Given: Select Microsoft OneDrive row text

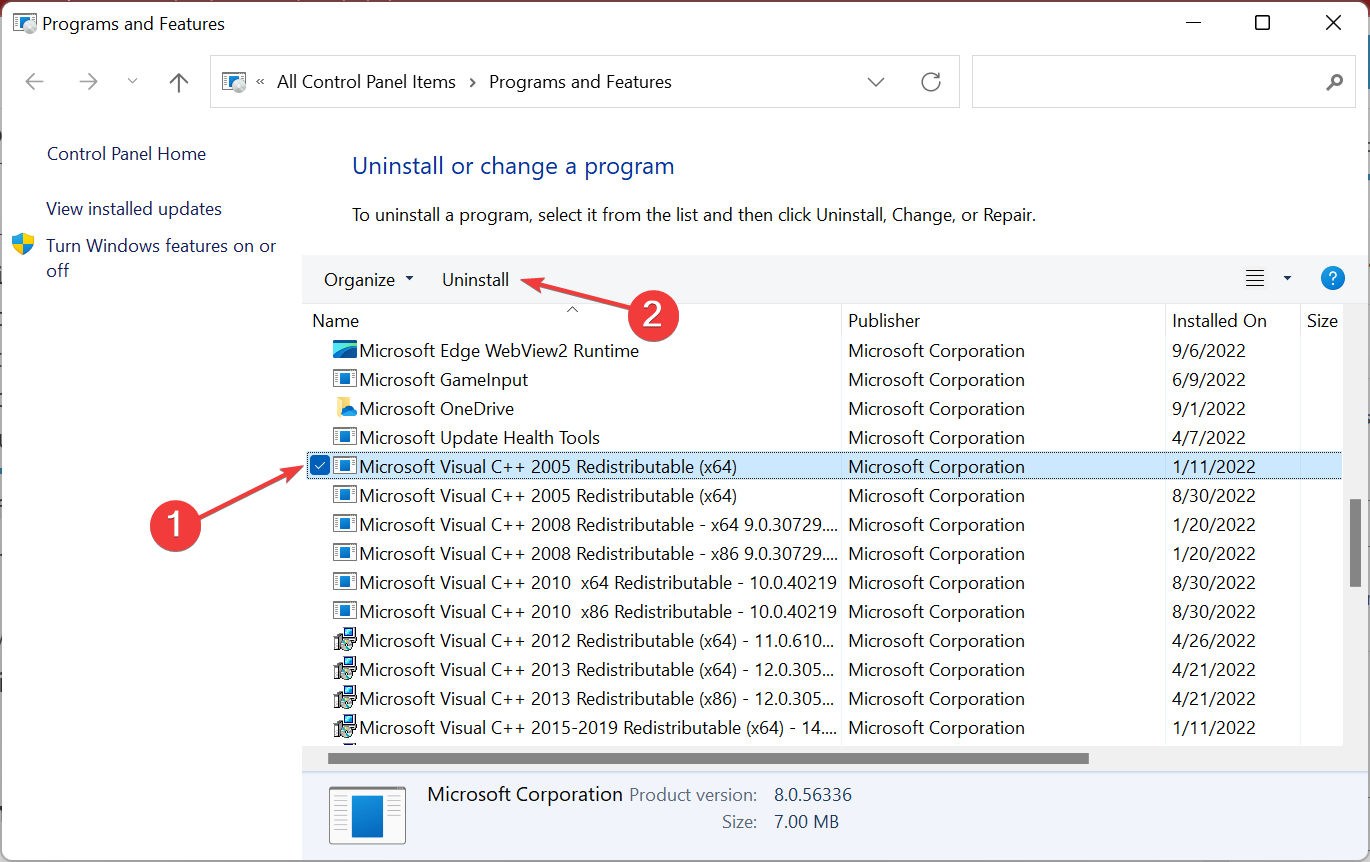Looking at the screenshot, I should tap(437, 409).
